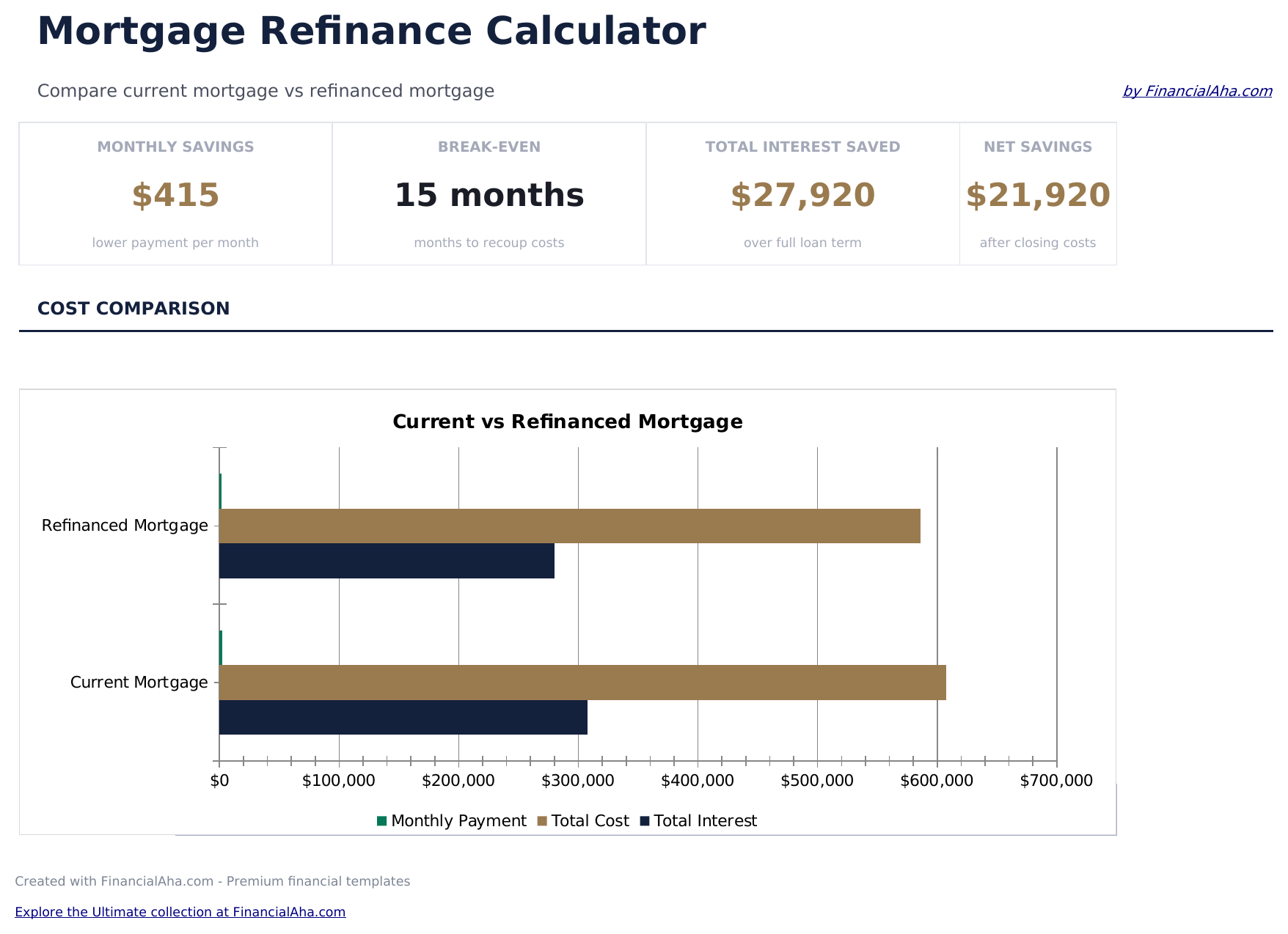Click the 'COST COMPARISON' section heading
This screenshot has width=1288, height=934.
point(133,309)
